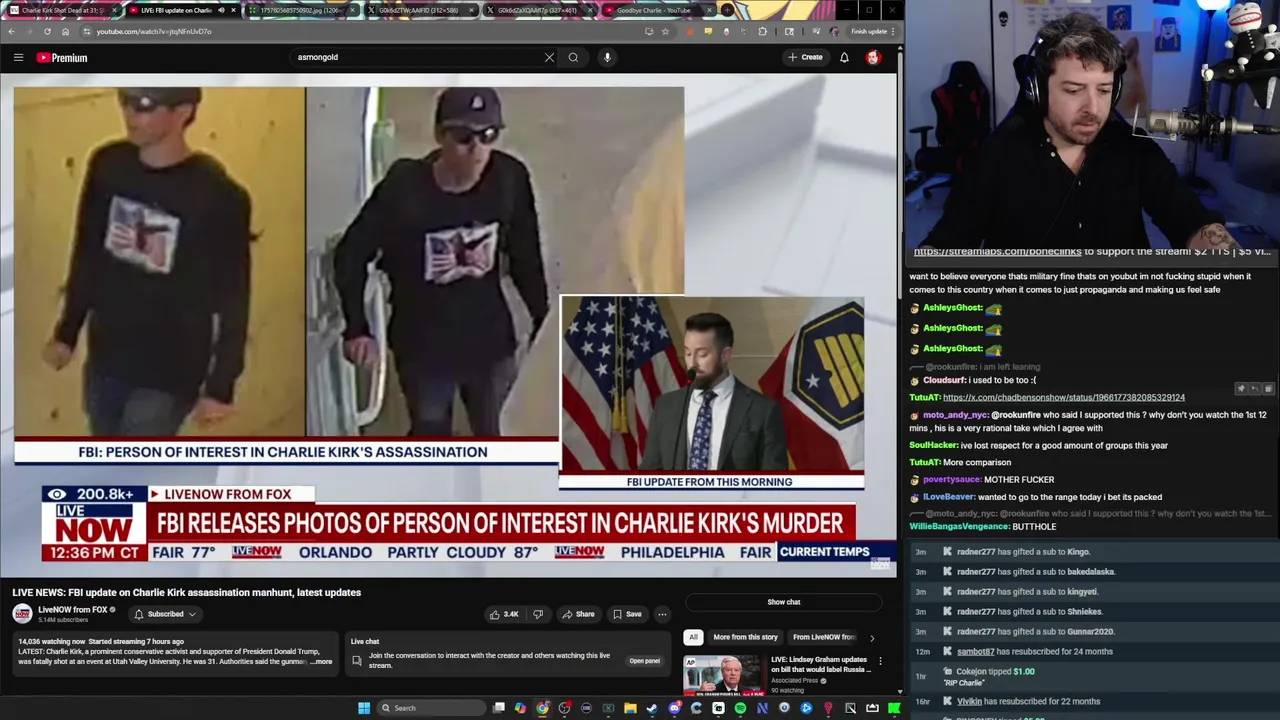Click the live video player
1280x720 pixels.
click(448, 325)
